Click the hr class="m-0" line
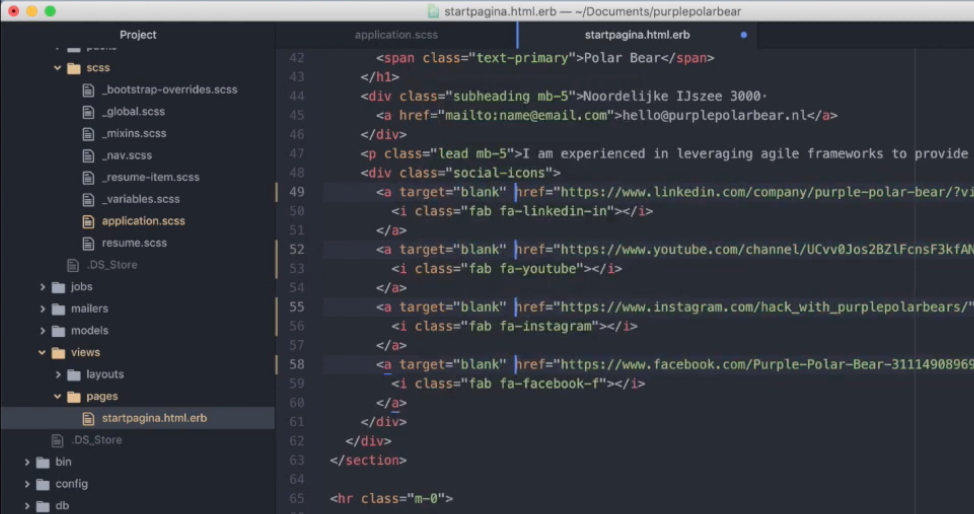Viewport: 974px width, 514px height. tap(391, 498)
